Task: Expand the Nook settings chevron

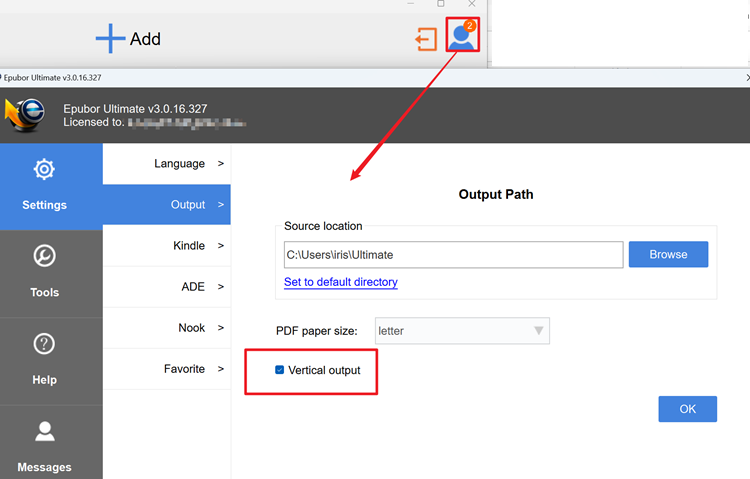Action: pyautogui.click(x=221, y=328)
